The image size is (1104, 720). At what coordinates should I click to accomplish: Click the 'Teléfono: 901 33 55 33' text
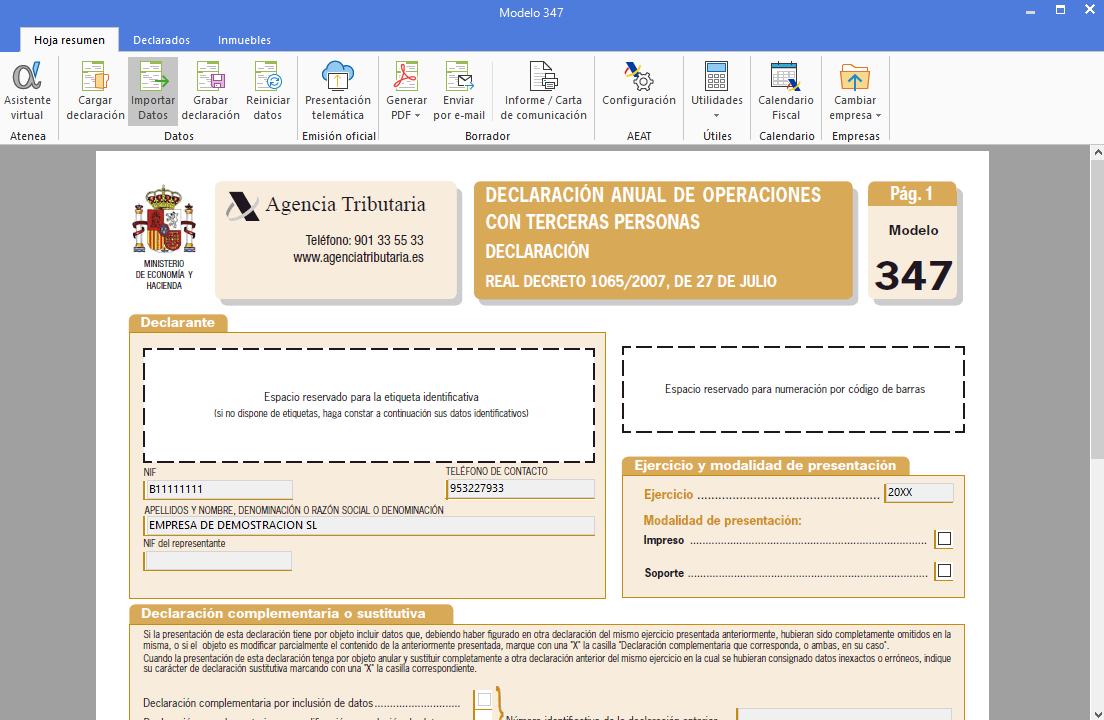[364, 240]
